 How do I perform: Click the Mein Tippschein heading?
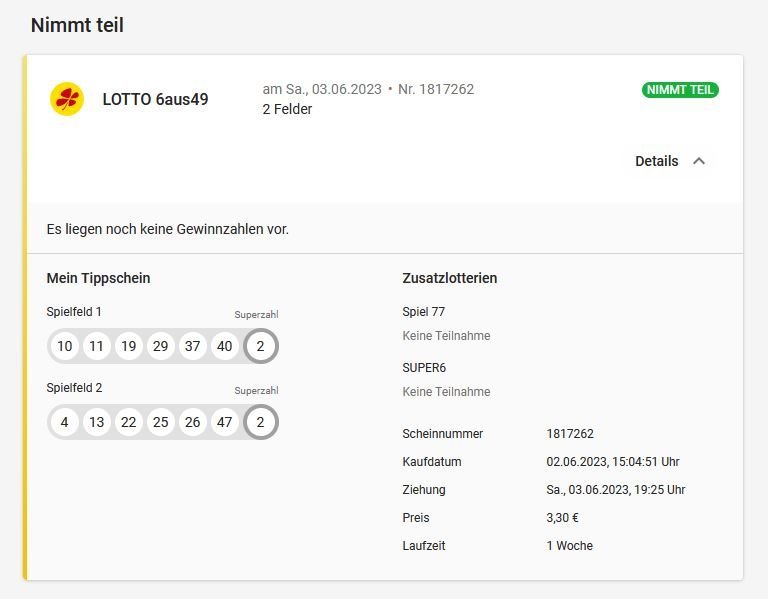(98, 278)
